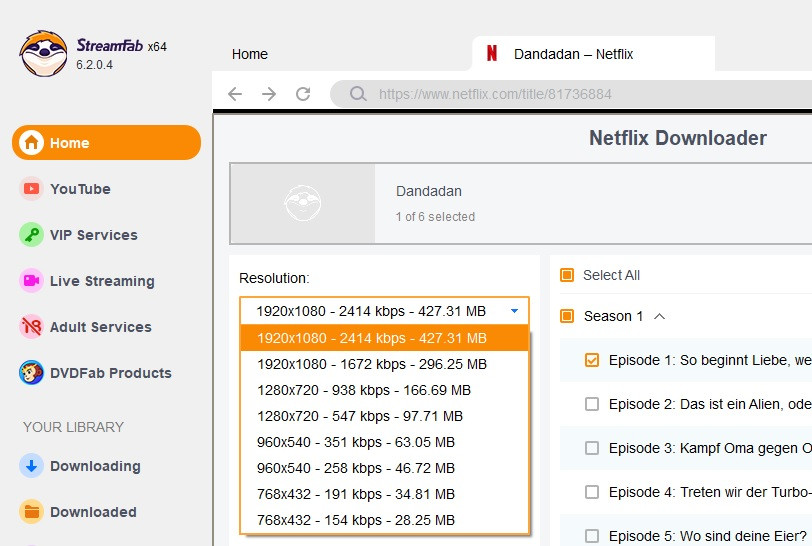Open Live Streaming section

pyautogui.click(x=101, y=281)
